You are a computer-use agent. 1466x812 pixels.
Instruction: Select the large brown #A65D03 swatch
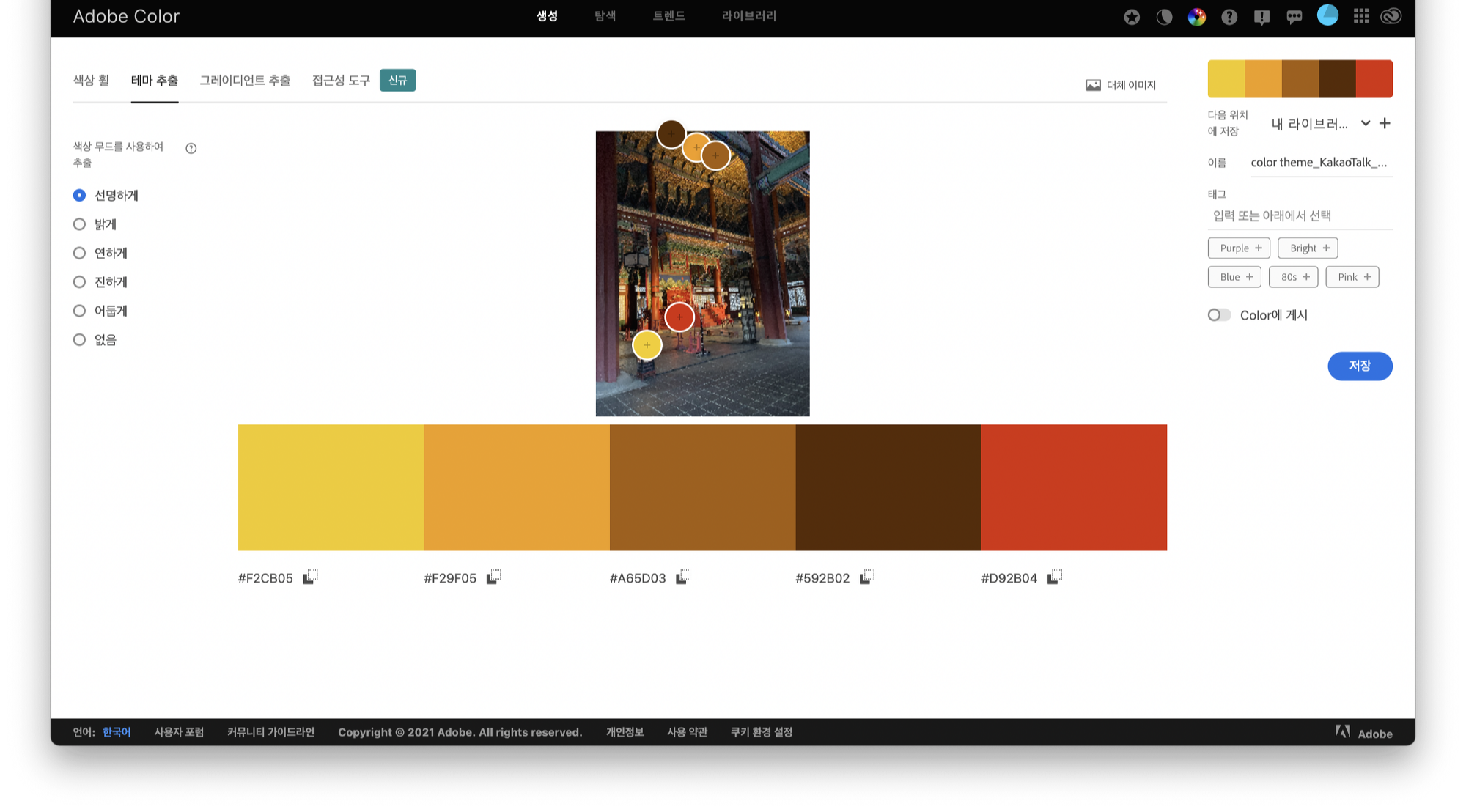tap(702, 487)
